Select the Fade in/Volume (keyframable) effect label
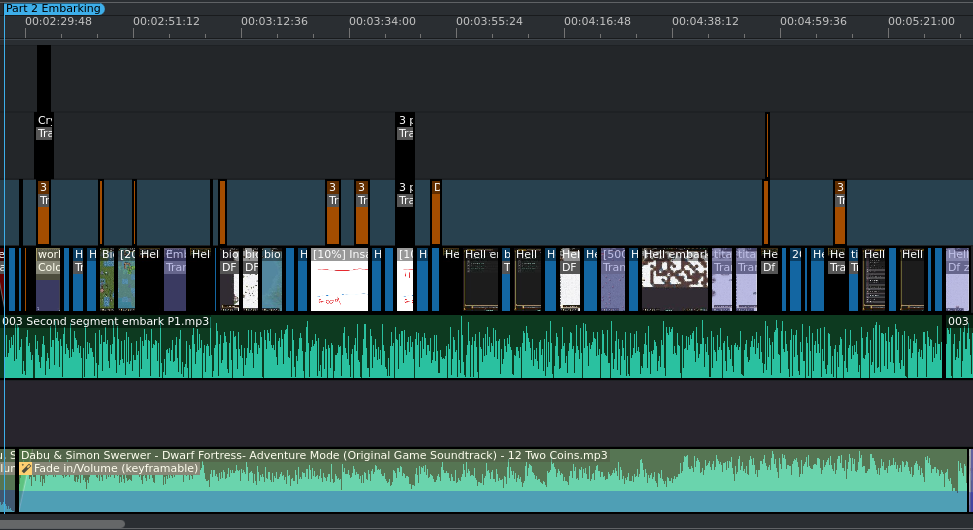Viewport: 973px width, 530px height. 116,469
